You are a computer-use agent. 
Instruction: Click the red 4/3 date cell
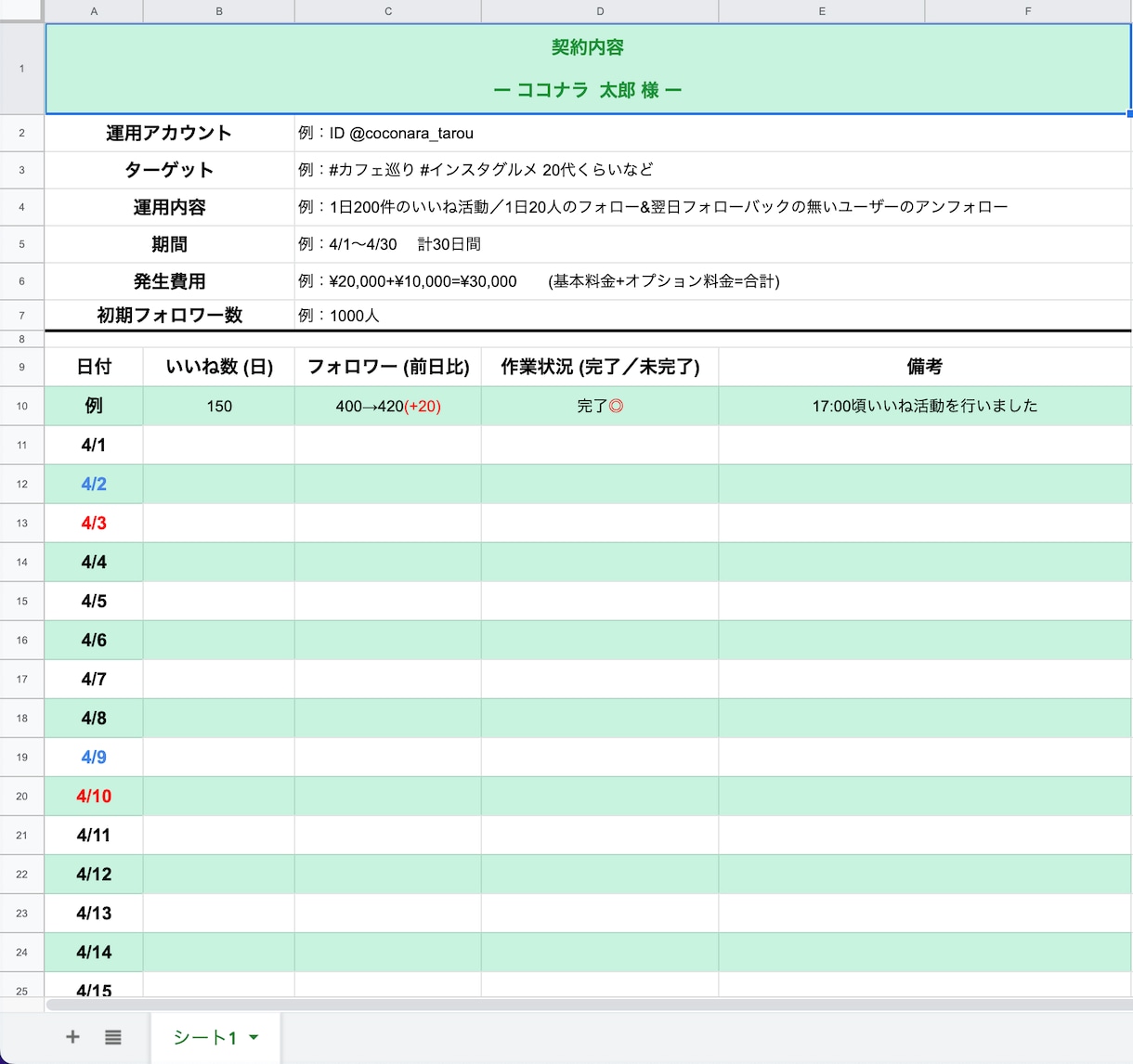(94, 523)
